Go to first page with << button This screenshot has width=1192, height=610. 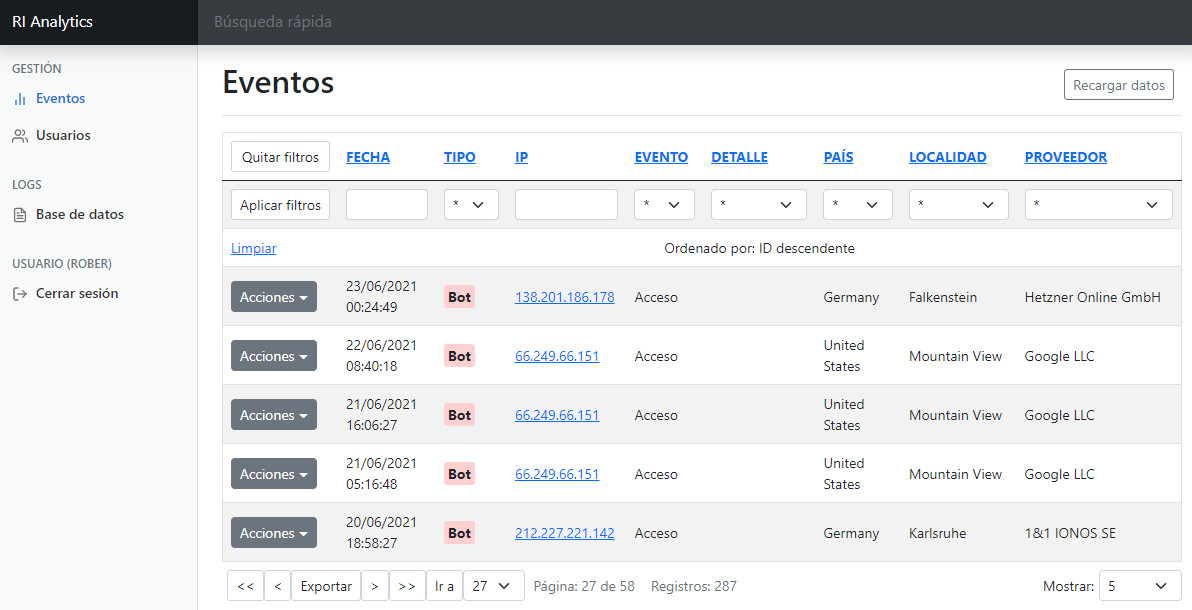tap(245, 586)
